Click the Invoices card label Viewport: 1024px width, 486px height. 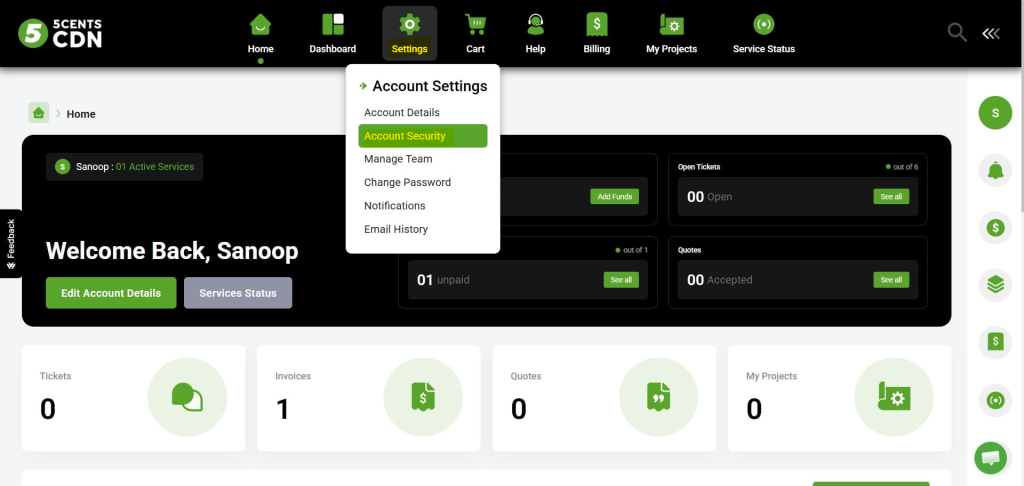(x=293, y=376)
